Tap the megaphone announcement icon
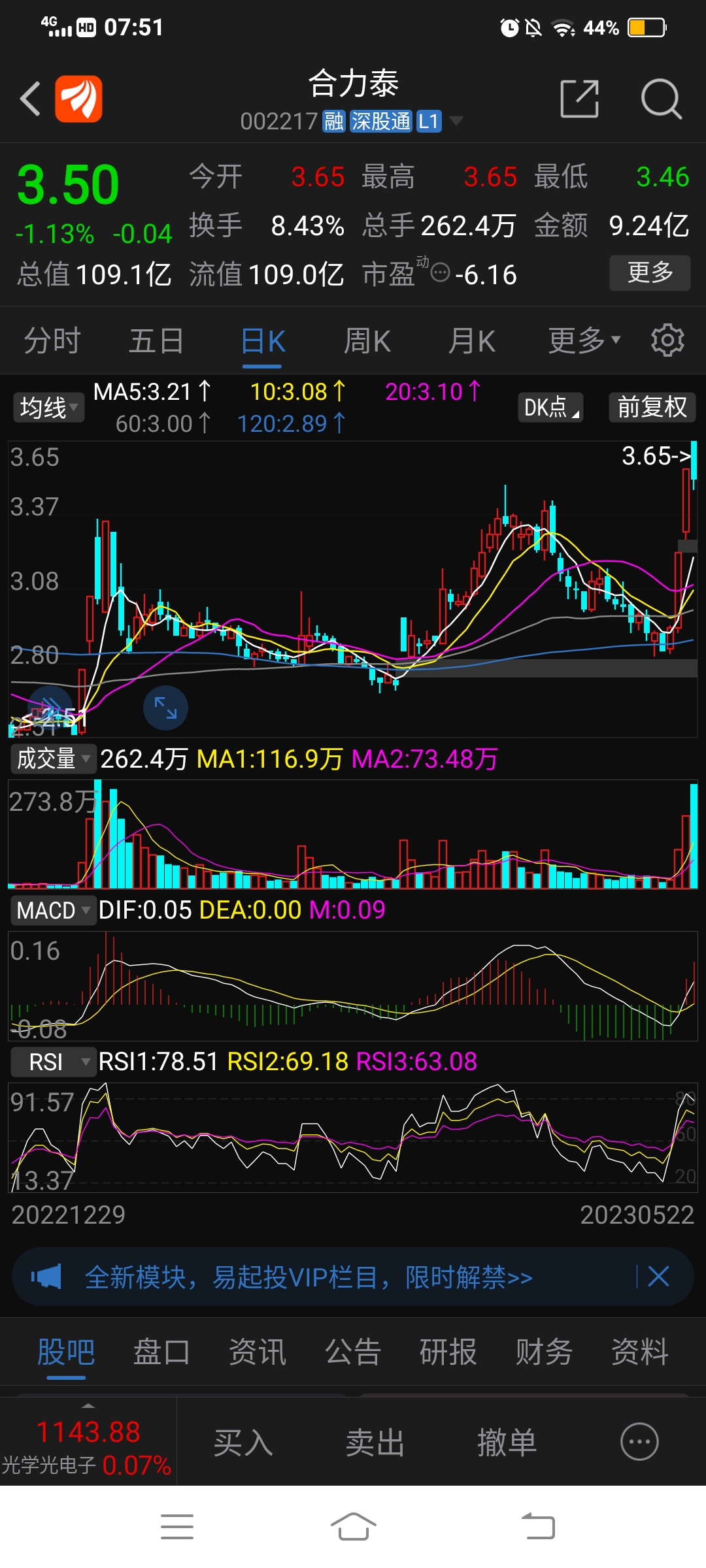This screenshot has width=706, height=1568. pos(46,1277)
